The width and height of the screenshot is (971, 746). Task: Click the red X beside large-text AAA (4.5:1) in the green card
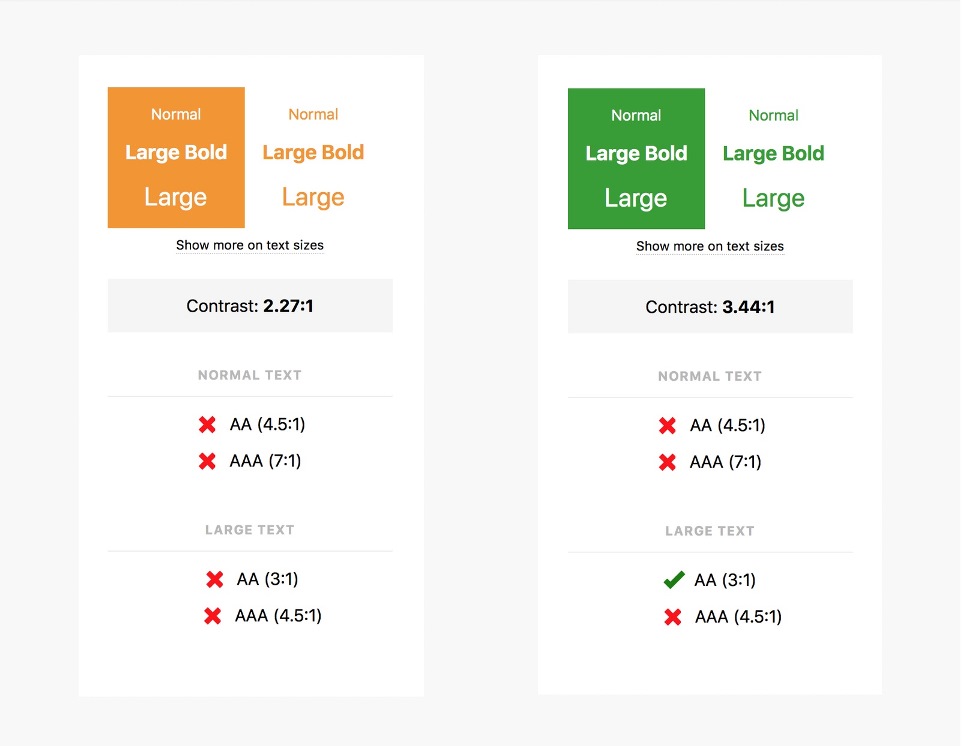[672, 617]
